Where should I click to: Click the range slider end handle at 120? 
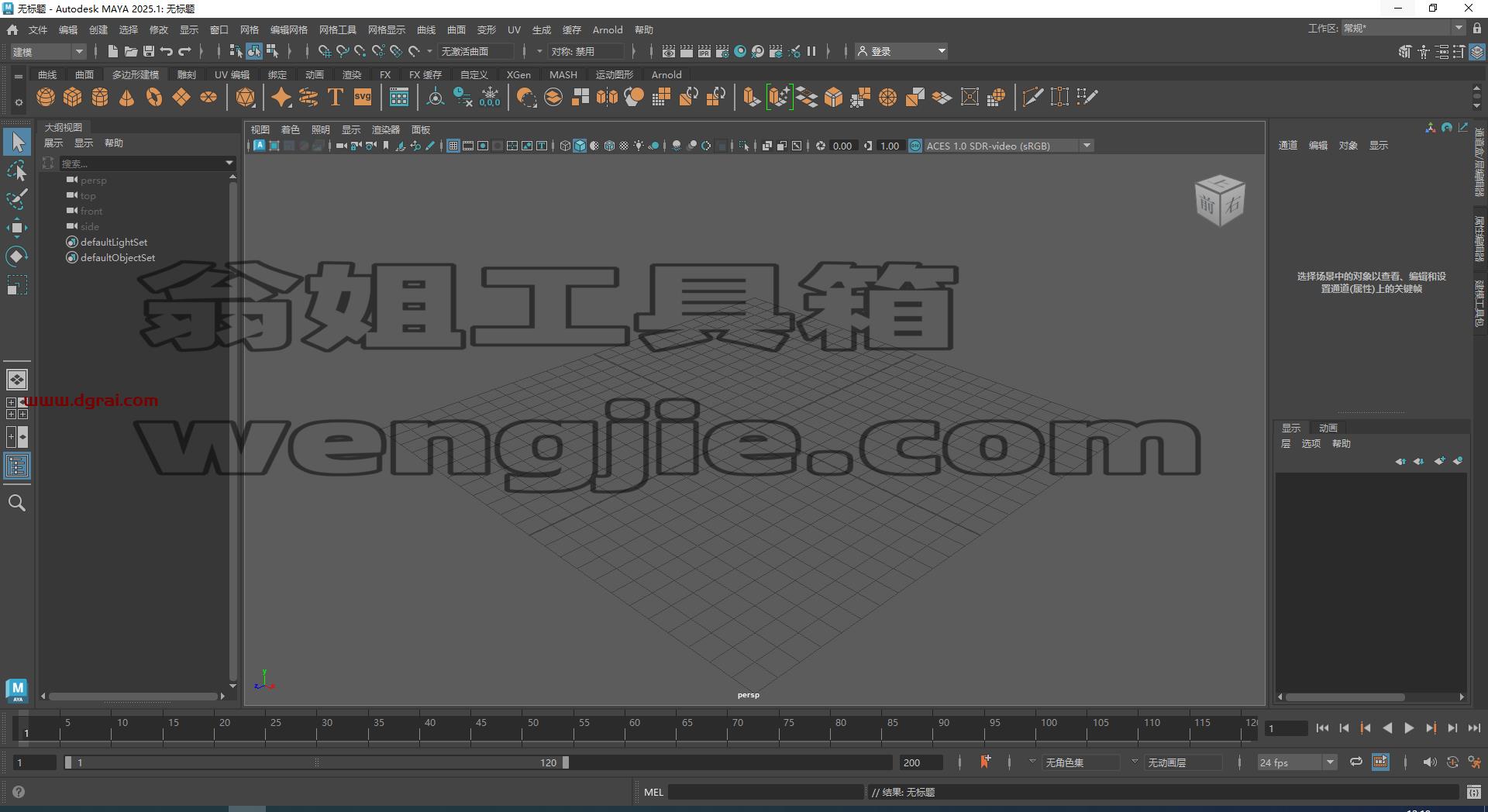point(566,762)
